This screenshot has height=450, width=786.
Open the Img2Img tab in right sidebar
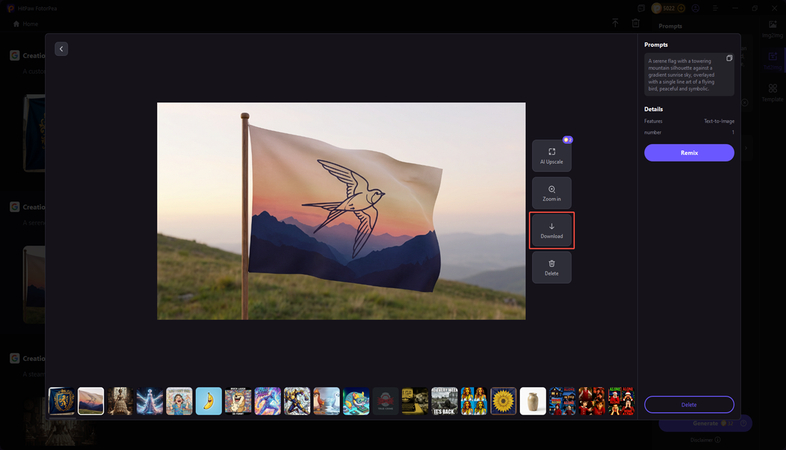(772, 29)
